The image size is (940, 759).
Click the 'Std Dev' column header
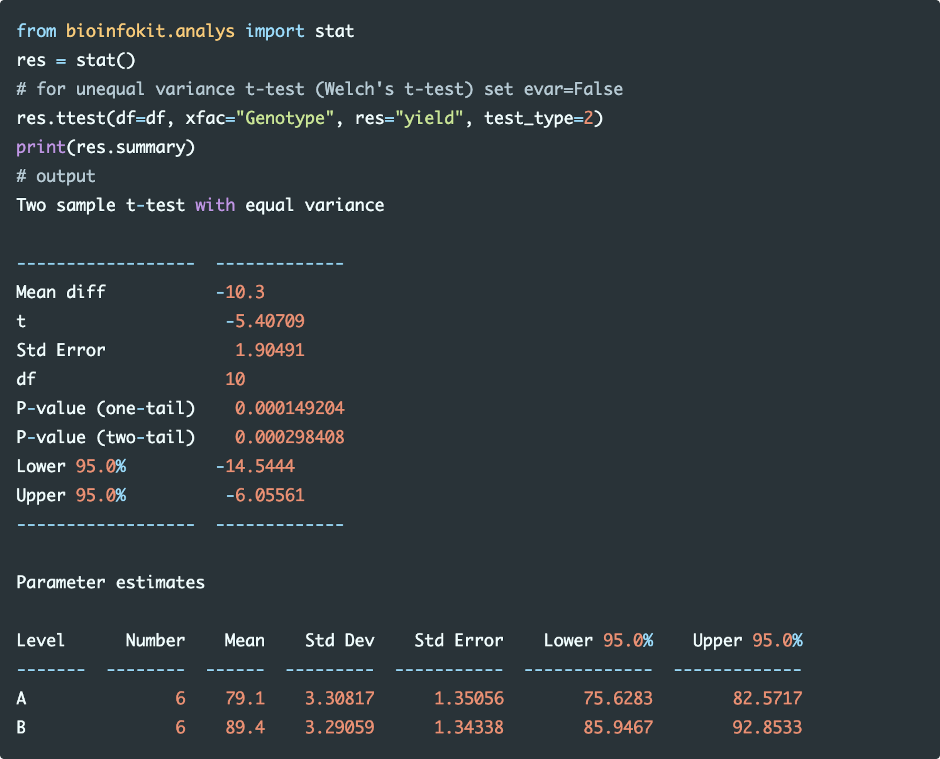coord(340,640)
